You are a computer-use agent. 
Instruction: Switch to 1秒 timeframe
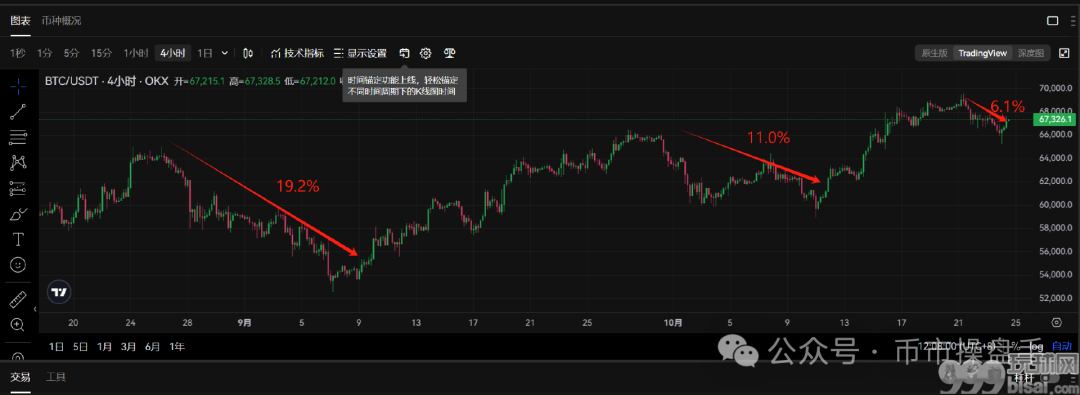coord(18,53)
